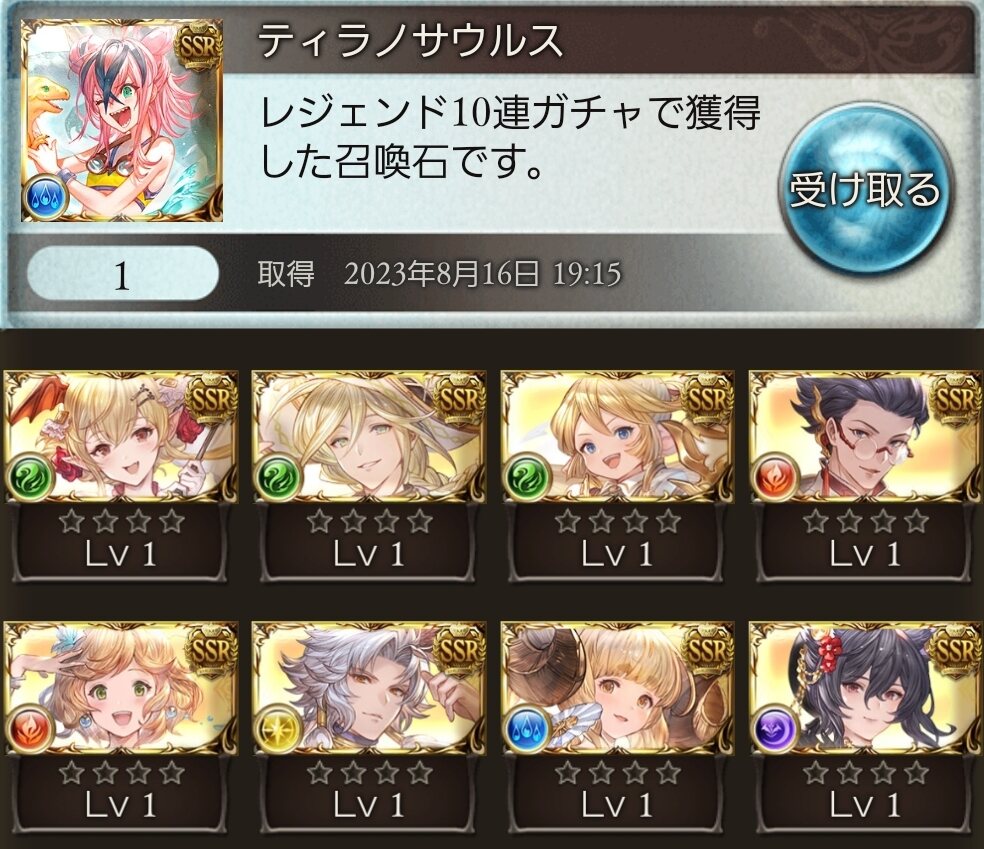Tap the blue 受け取る receive button
The height and width of the screenshot is (849, 984).
(865, 190)
